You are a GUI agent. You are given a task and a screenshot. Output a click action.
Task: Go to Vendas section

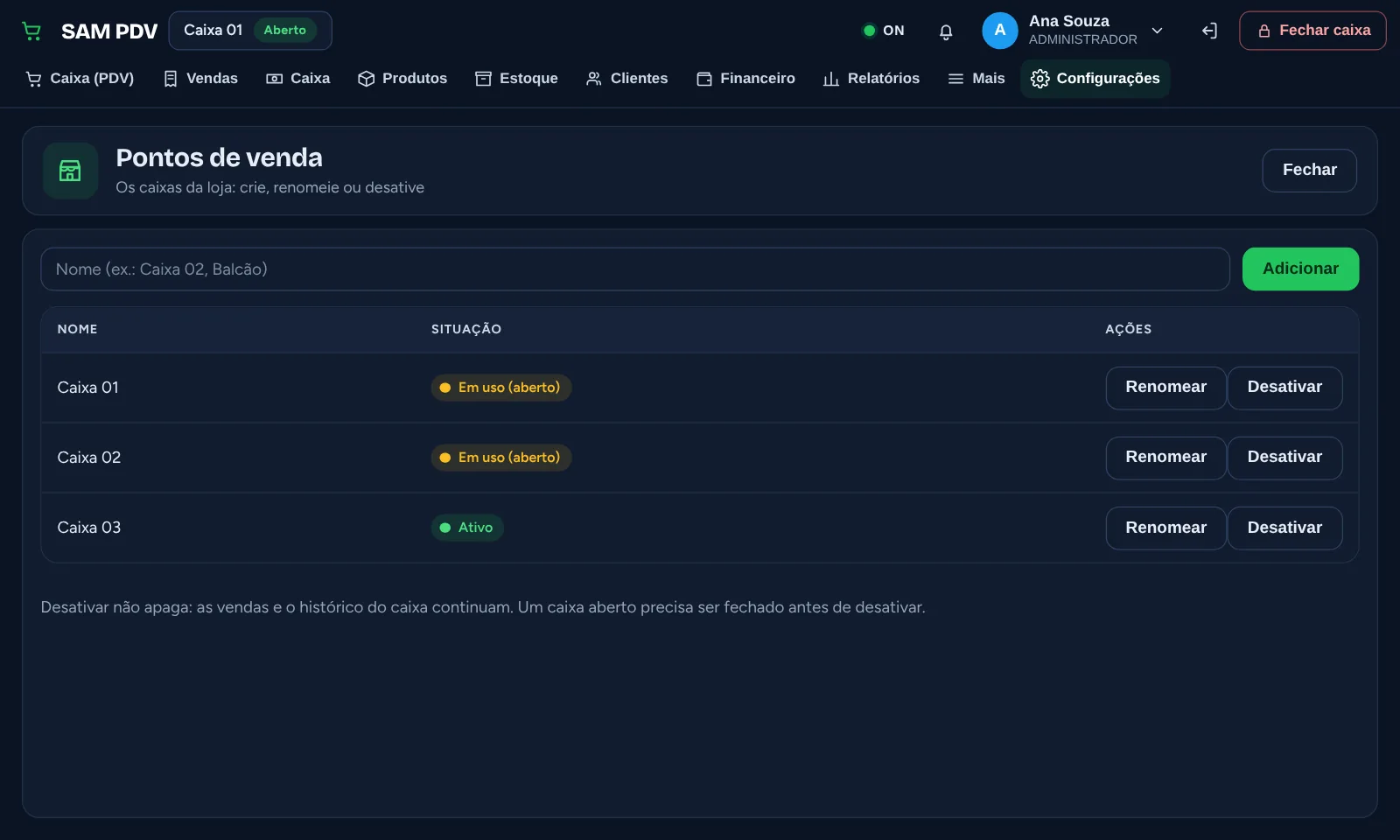[x=200, y=79]
